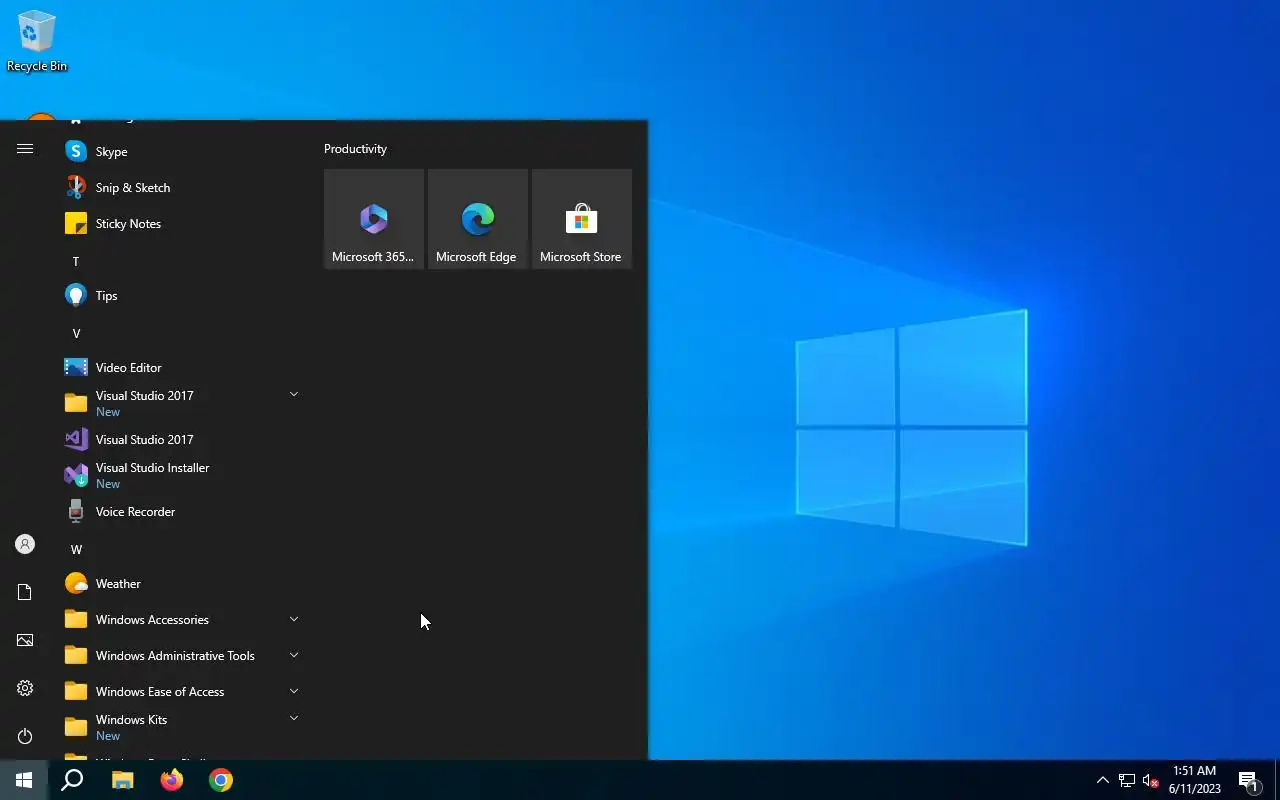Open the clock and date flyout
Image resolution: width=1280 pixels, height=800 pixels.
1194,780
